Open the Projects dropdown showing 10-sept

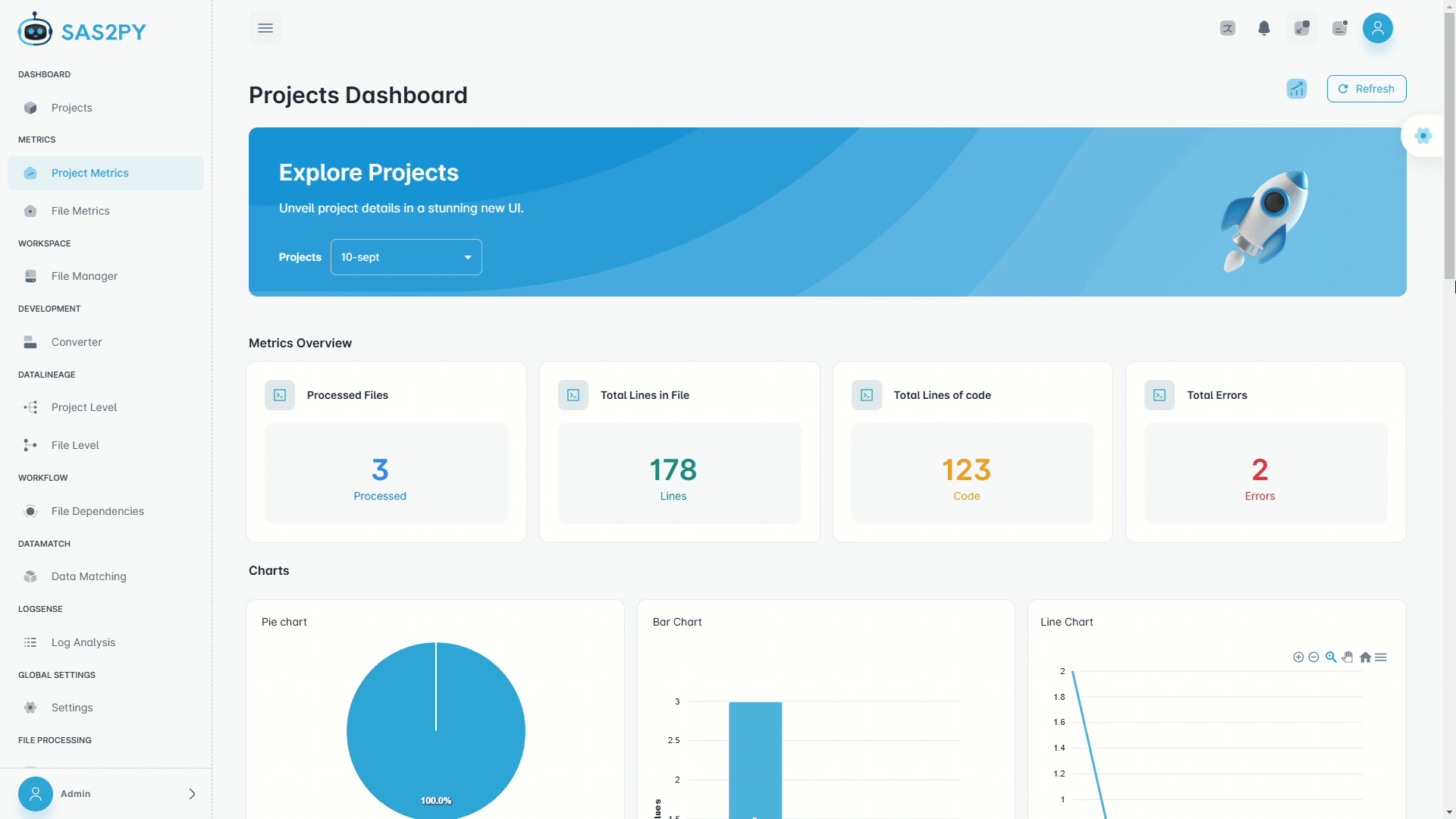point(406,257)
